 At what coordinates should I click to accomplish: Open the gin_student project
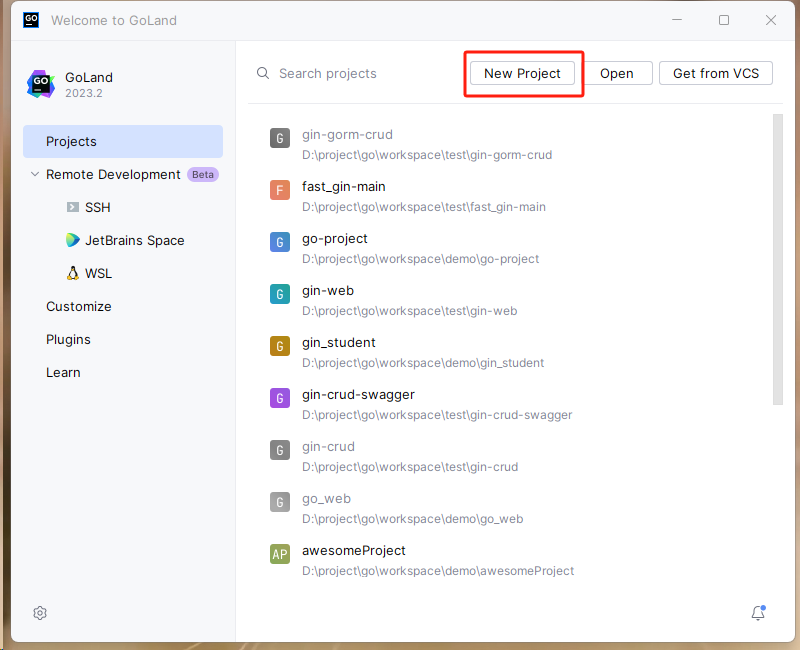[x=510, y=353]
